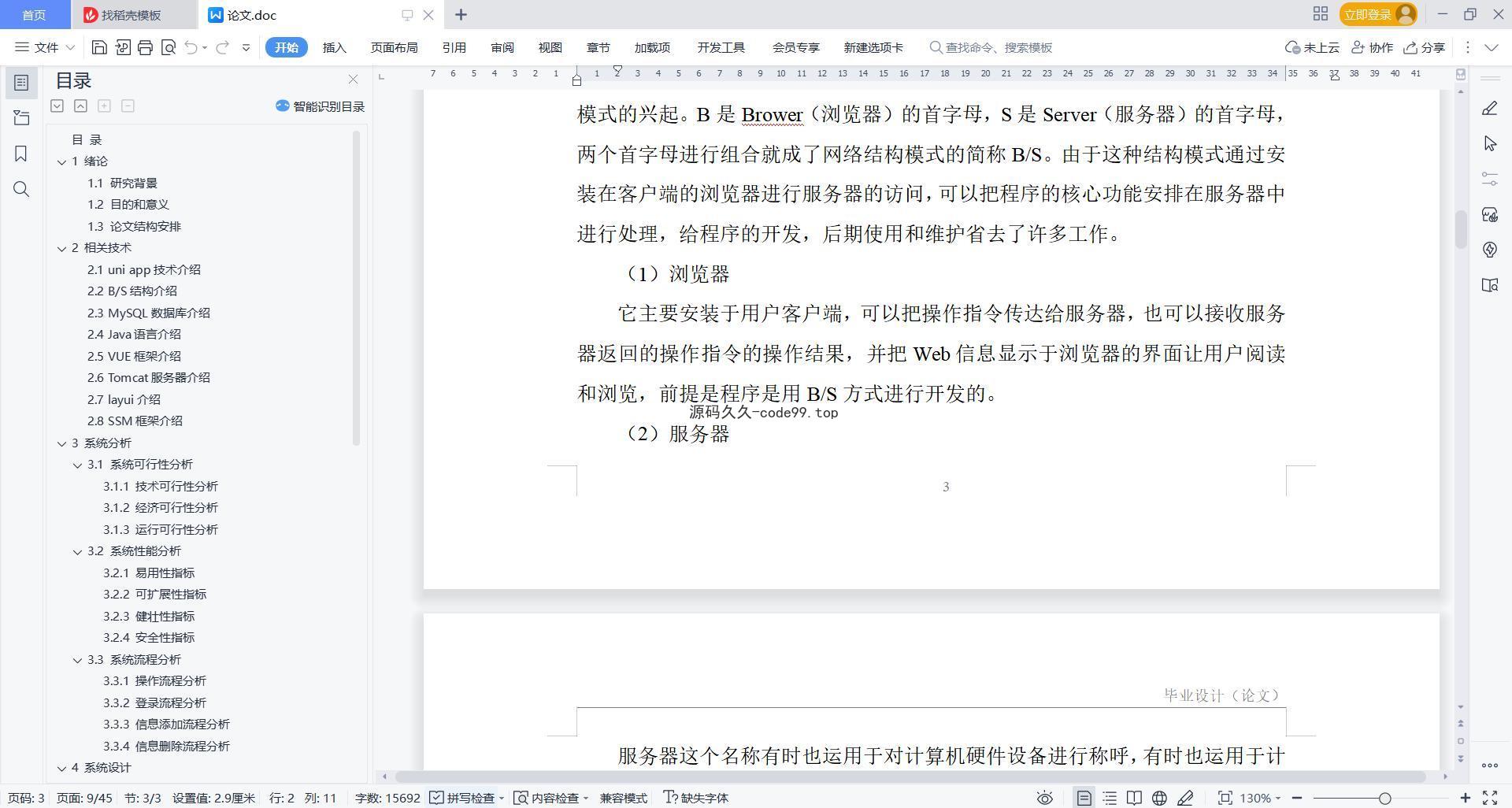Expand all TOC levels dropdown icon
This screenshot has height=808, width=1512.
click(x=57, y=106)
